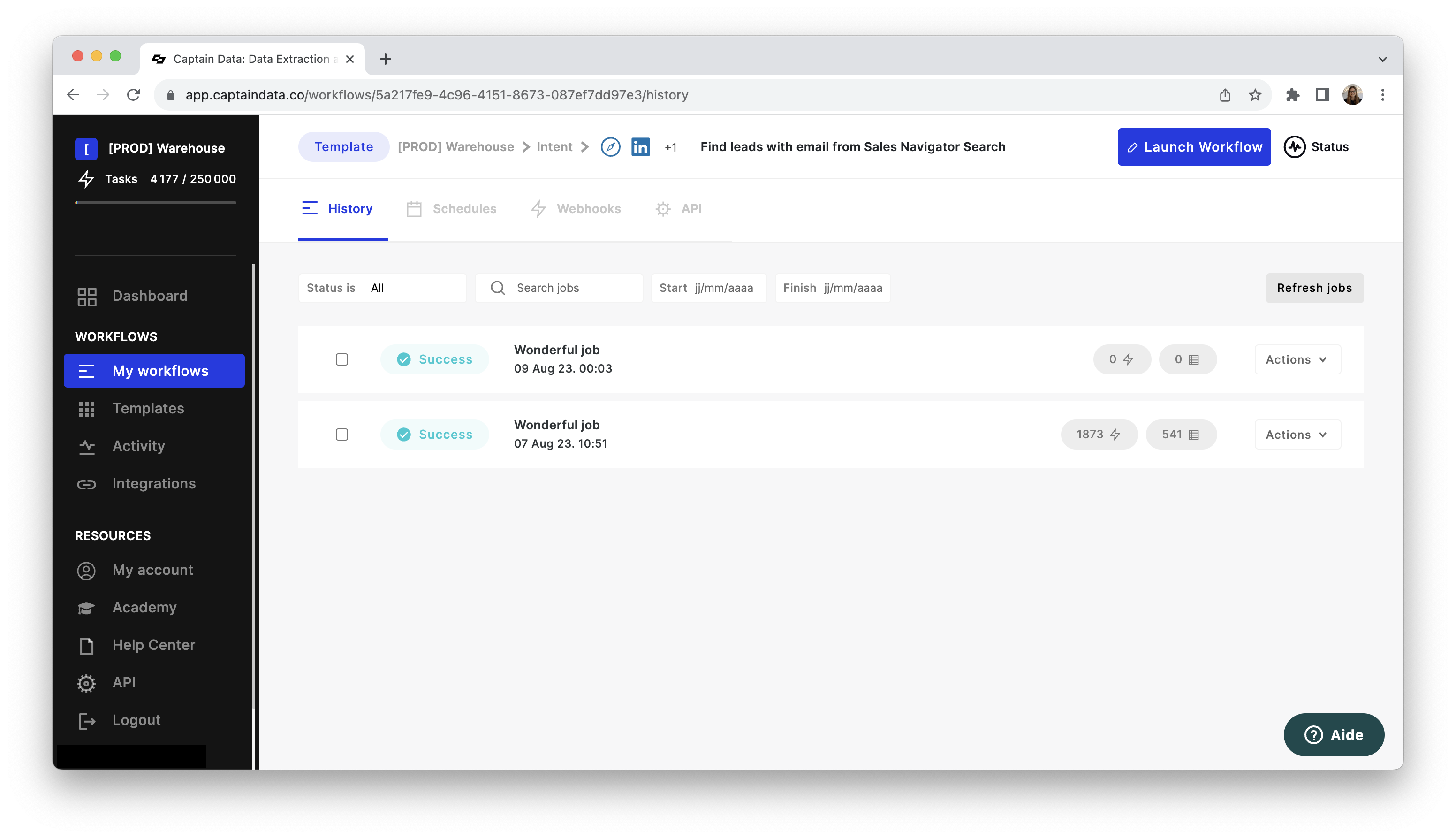Click the 0 results table badge
This screenshot has height=839, width=1456.
point(1187,359)
